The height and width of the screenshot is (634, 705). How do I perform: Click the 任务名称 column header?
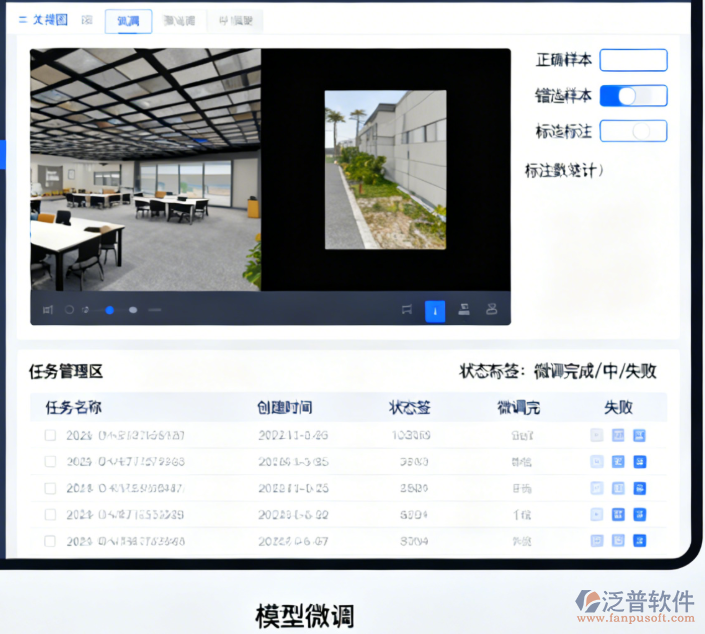73,407
